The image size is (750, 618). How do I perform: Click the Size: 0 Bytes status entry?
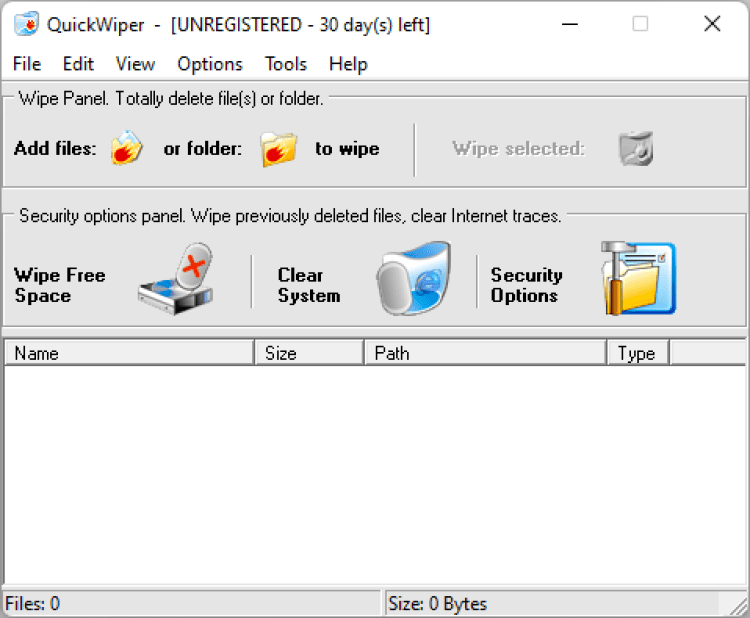pos(552,603)
